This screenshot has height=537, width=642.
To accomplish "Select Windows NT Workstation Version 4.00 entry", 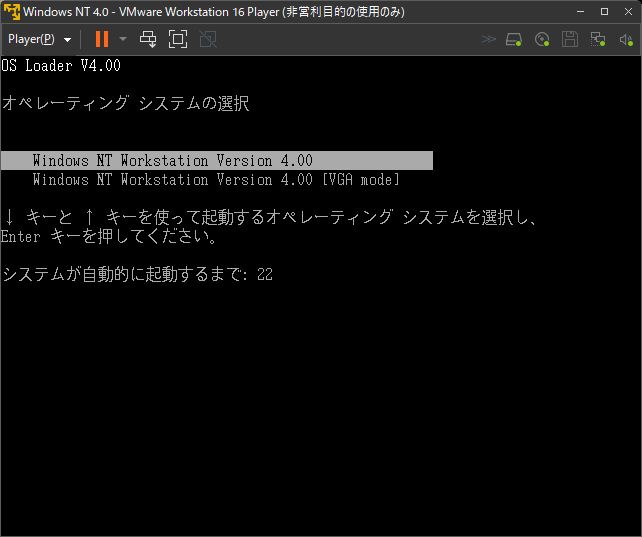I will [x=217, y=160].
